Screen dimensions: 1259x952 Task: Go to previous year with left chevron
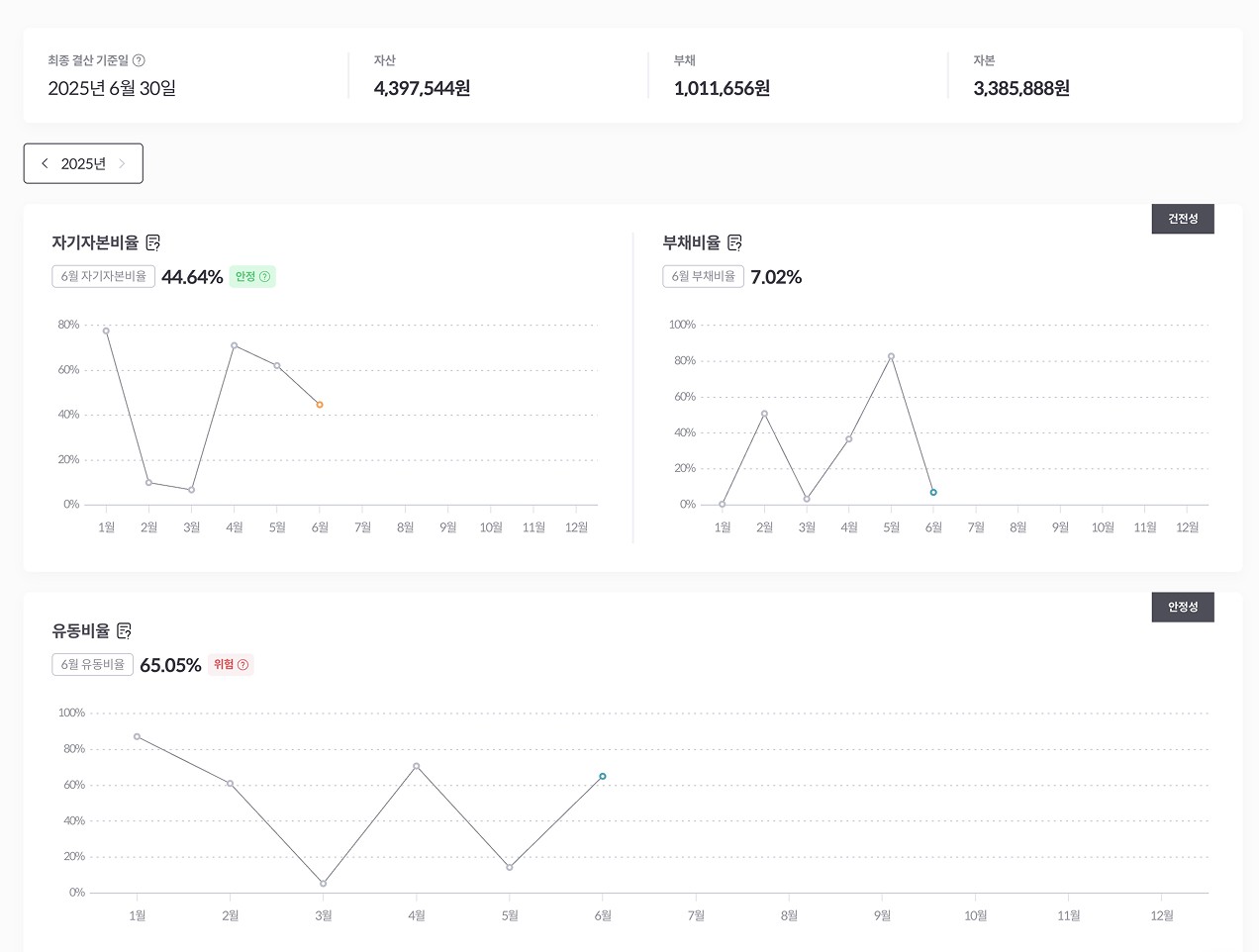[x=45, y=163]
